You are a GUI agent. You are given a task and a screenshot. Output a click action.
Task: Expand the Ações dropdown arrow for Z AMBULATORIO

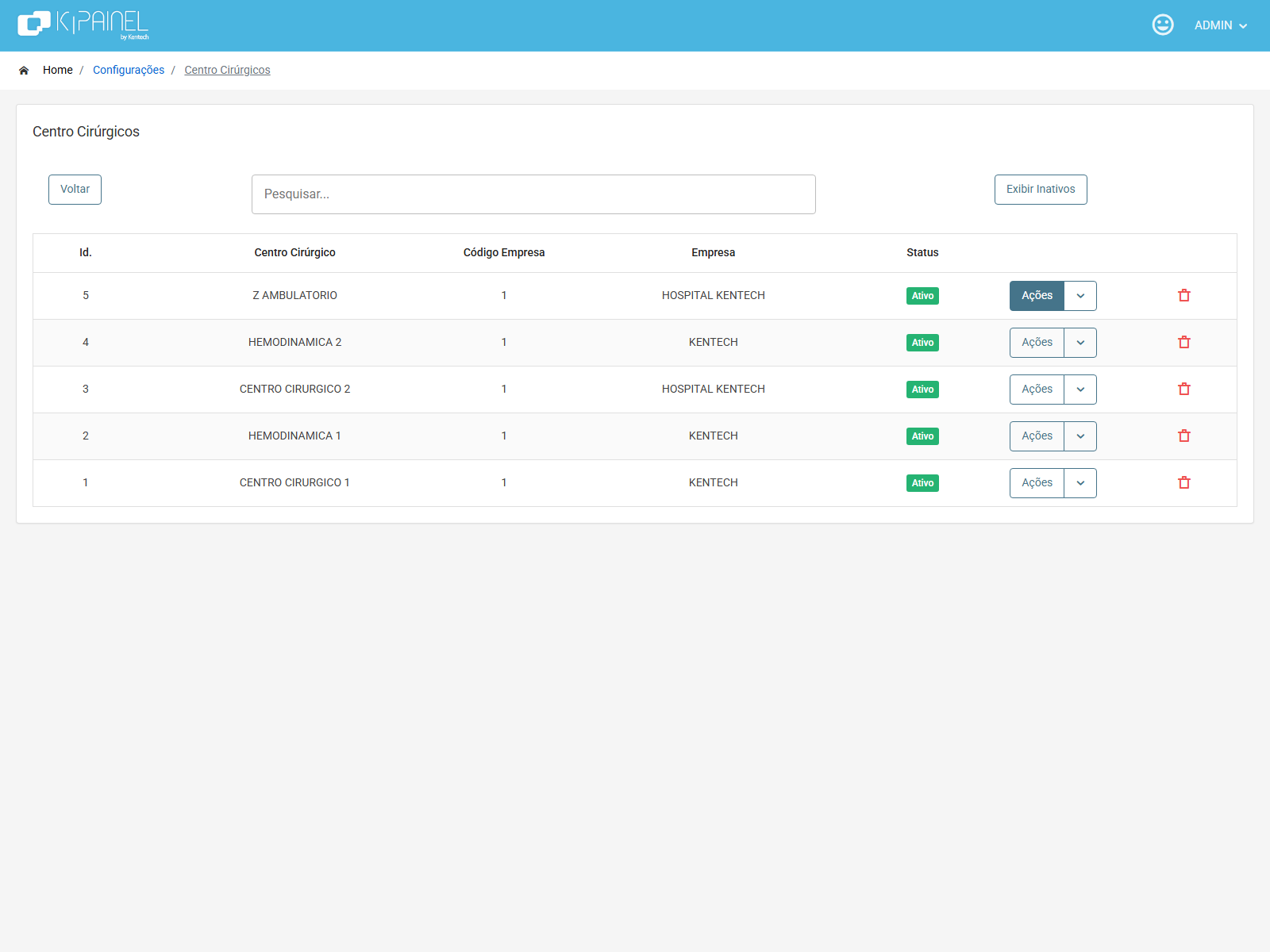coord(1080,296)
